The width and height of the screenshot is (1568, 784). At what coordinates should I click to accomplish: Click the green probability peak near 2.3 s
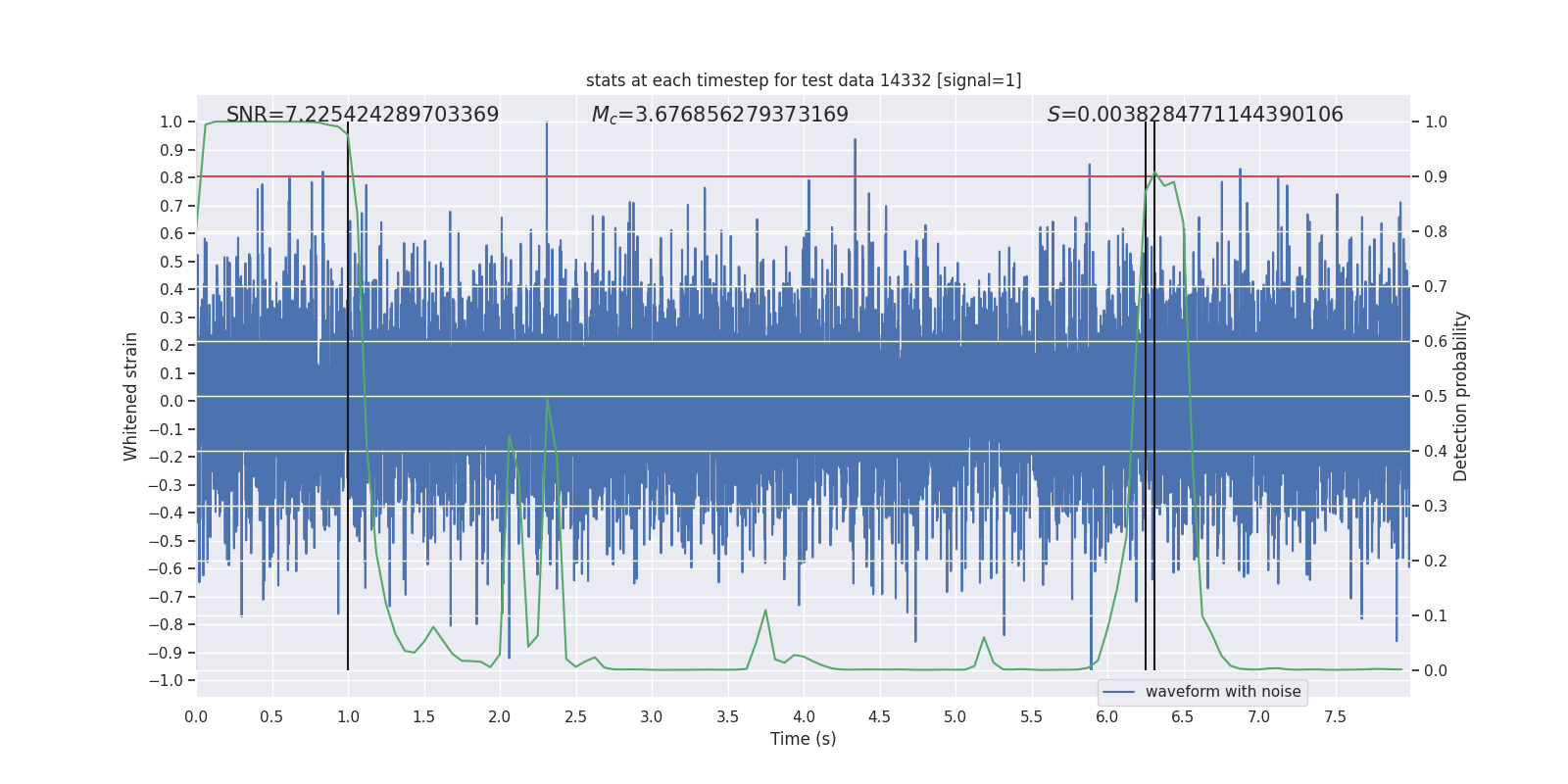click(x=547, y=399)
